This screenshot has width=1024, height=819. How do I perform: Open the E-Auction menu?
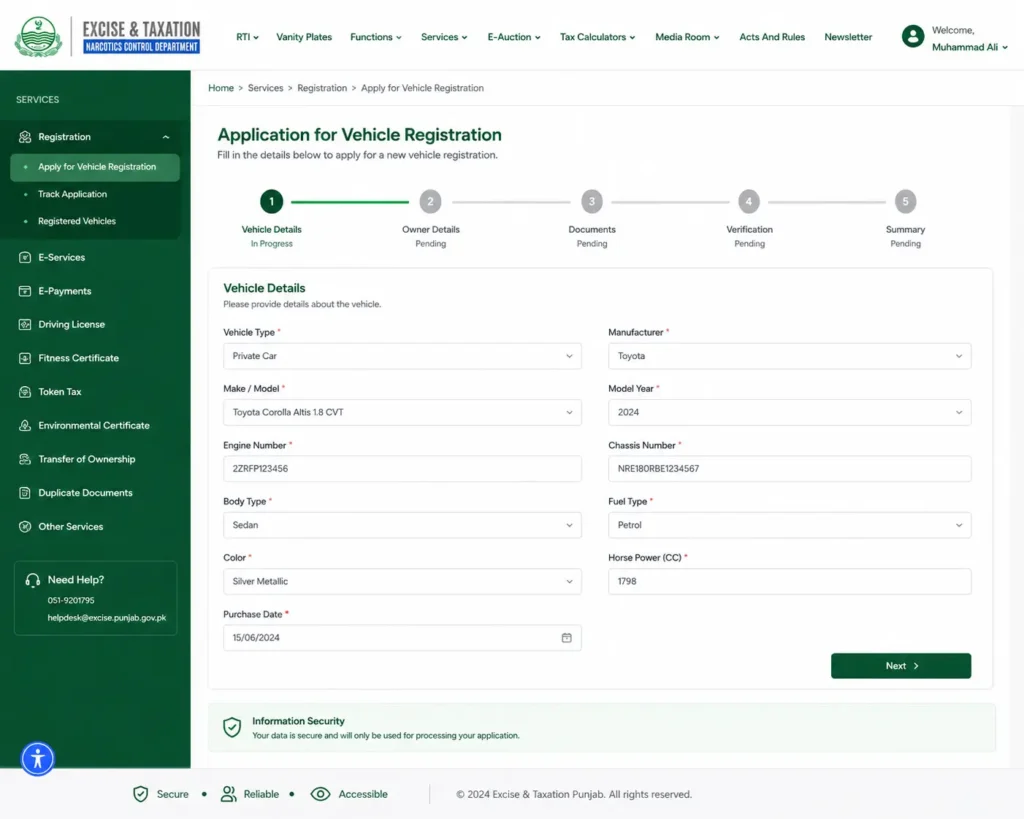(514, 37)
